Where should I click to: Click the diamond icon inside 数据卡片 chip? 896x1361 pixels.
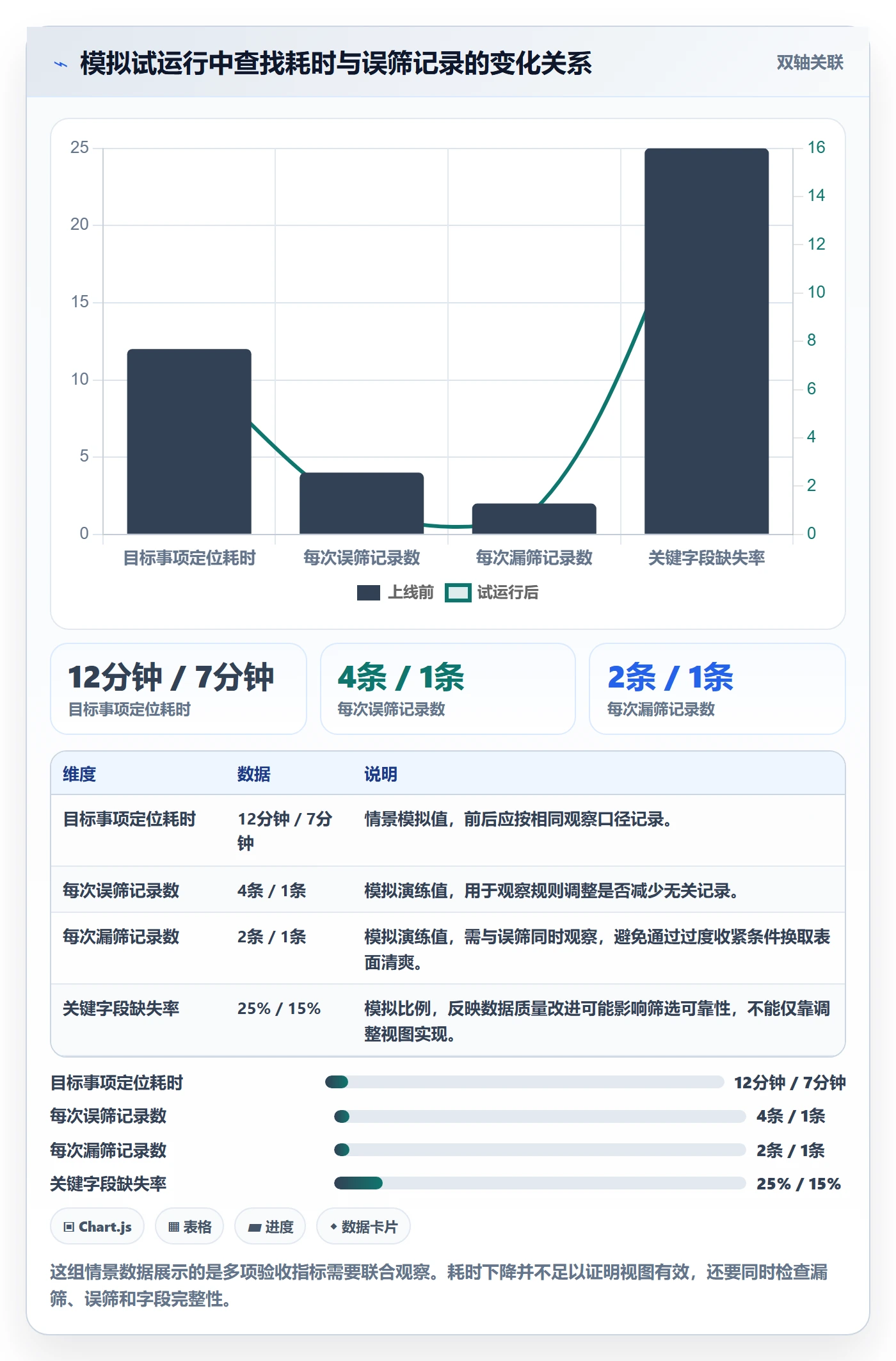pyautogui.click(x=333, y=1227)
